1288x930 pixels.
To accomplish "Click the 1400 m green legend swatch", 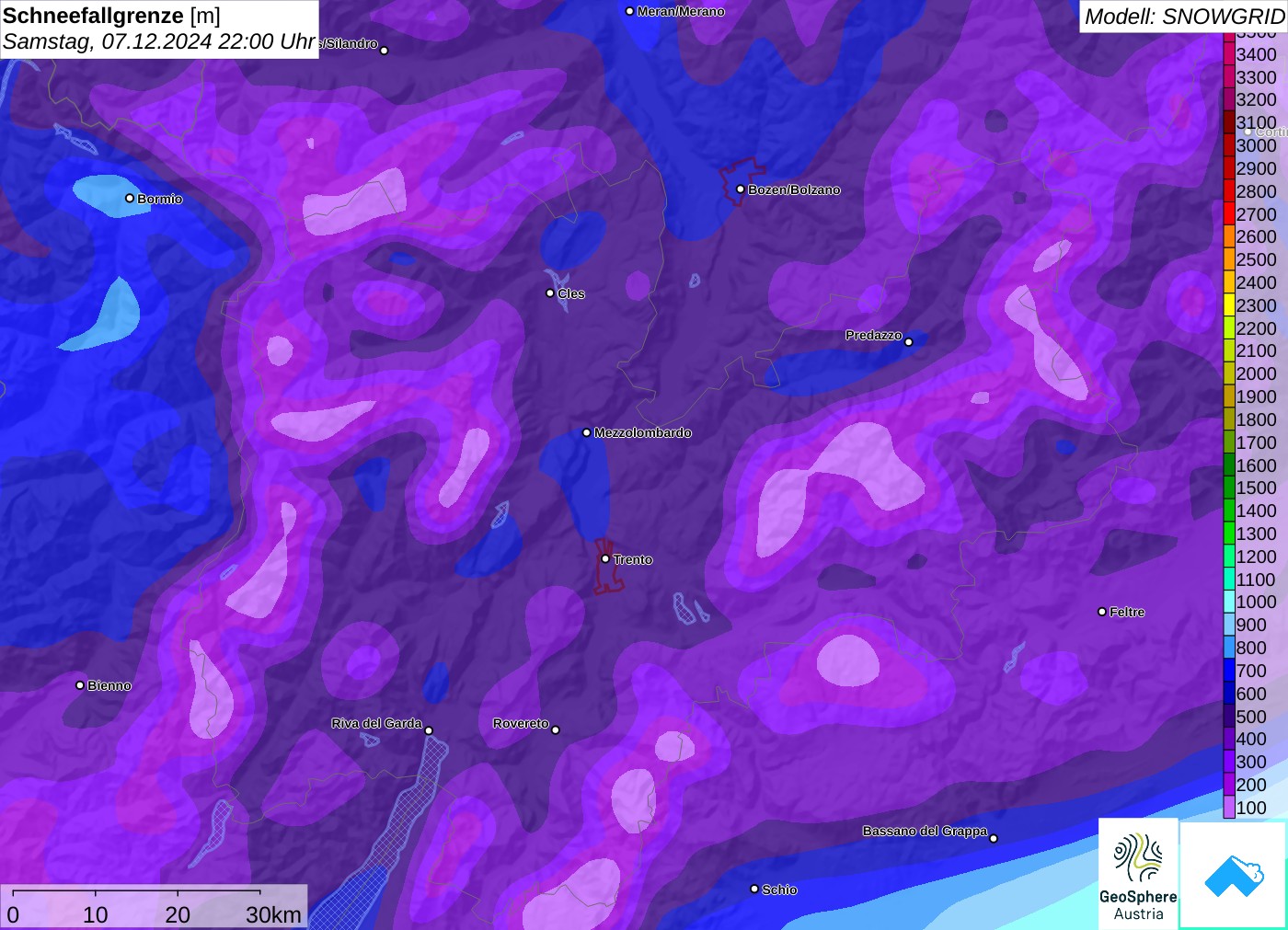I will [x=1229, y=511].
